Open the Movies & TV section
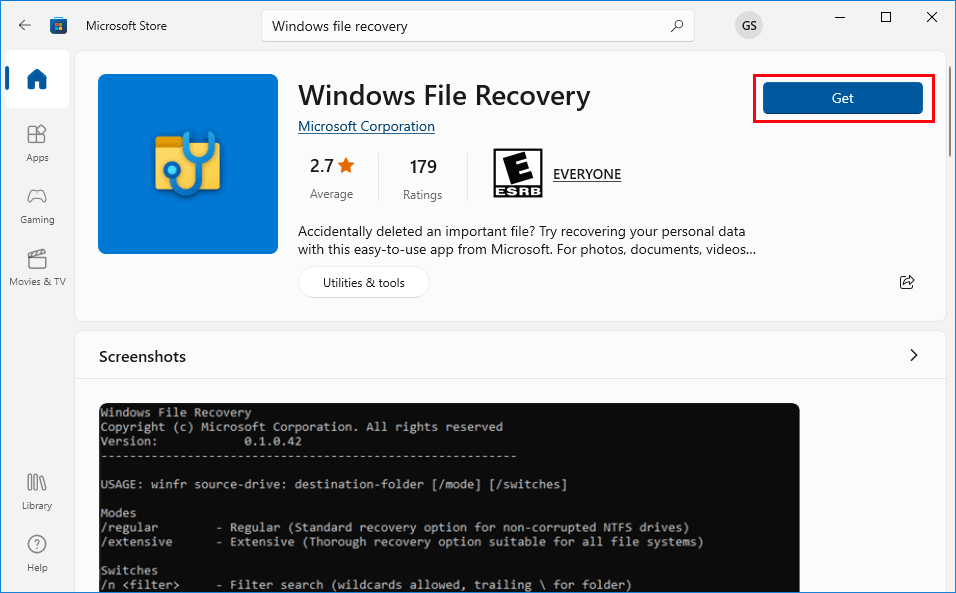Viewport: 956px width, 593px height. pos(37,268)
